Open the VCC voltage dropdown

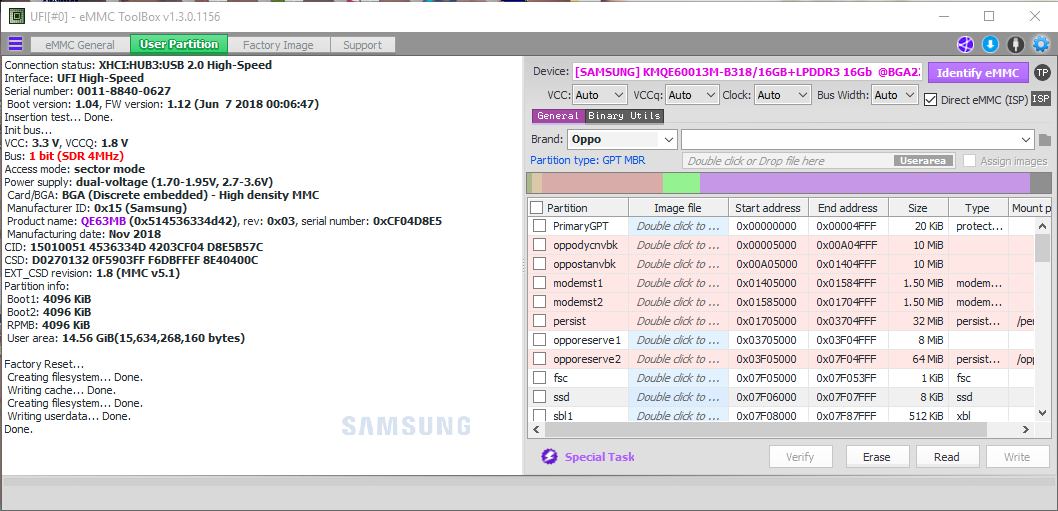[601, 95]
